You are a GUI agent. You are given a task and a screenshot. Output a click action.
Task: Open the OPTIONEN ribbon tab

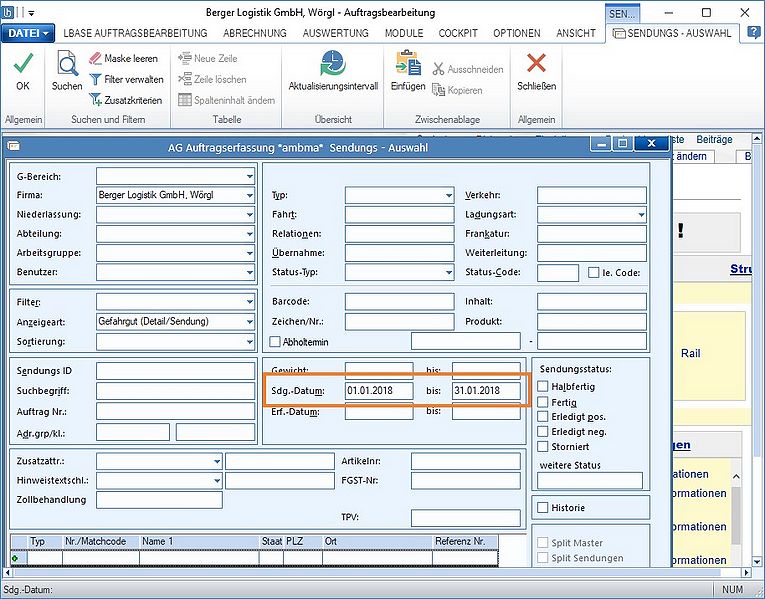click(517, 33)
